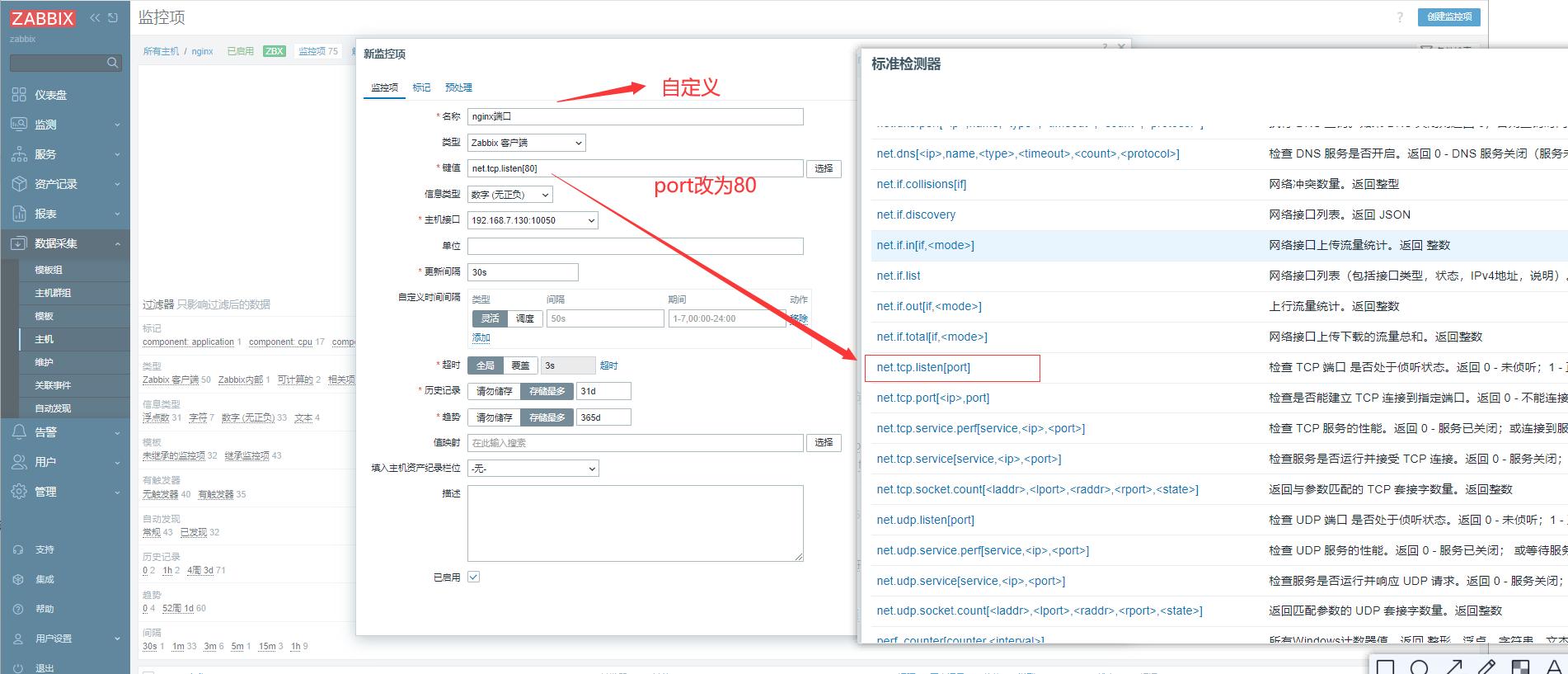
Task: Click the 创建监控项 button
Action: tap(1449, 16)
